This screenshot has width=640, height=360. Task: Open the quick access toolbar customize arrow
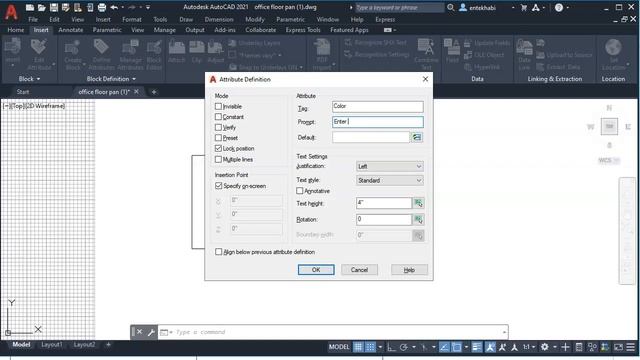click(148, 7)
